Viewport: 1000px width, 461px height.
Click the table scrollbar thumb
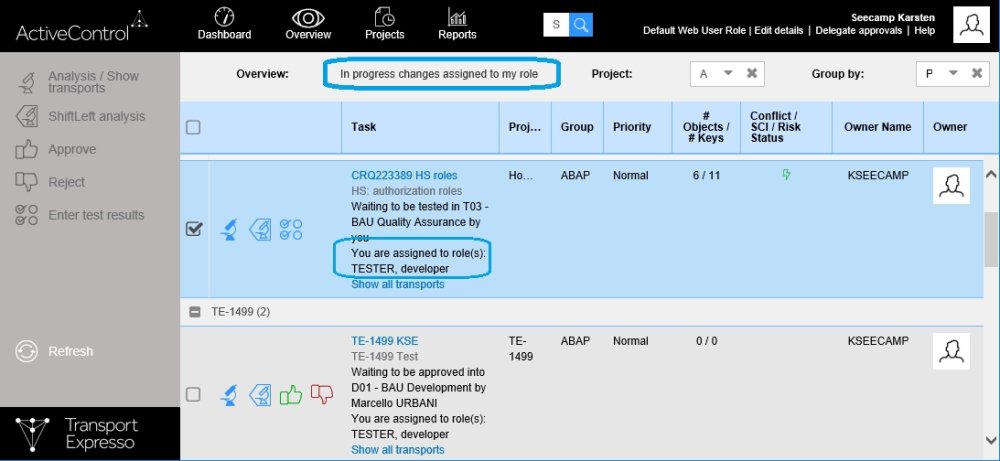tap(991, 239)
